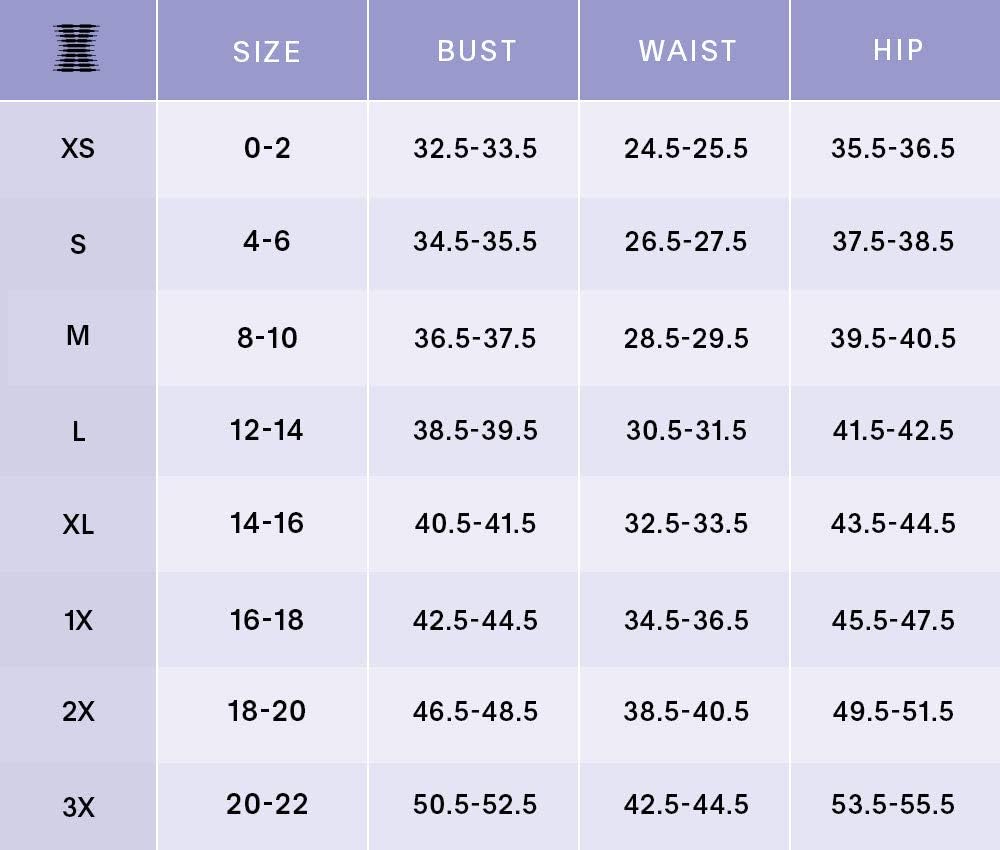The height and width of the screenshot is (850, 1000).
Task: Click the S row label
Action: click(x=78, y=243)
